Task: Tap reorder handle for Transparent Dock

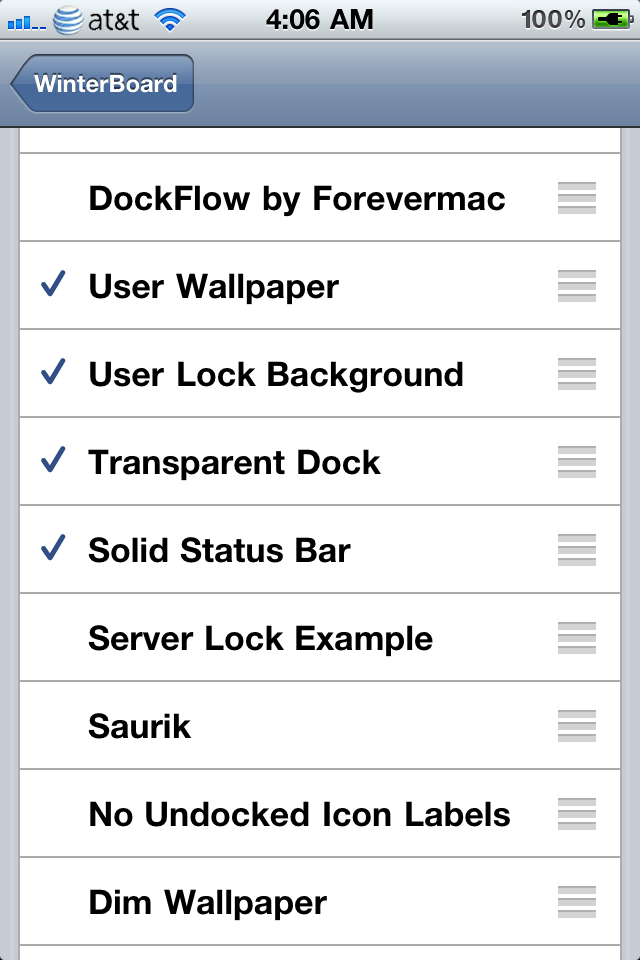Action: coord(576,462)
